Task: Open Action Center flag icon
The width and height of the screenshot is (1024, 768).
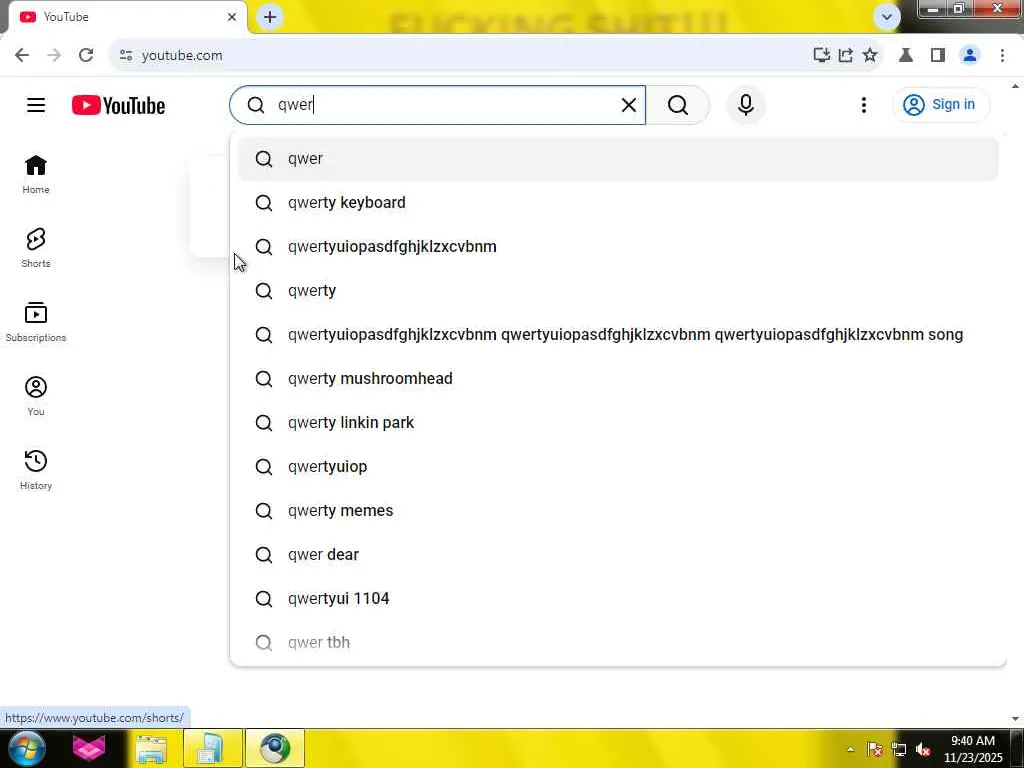Action: (875, 750)
